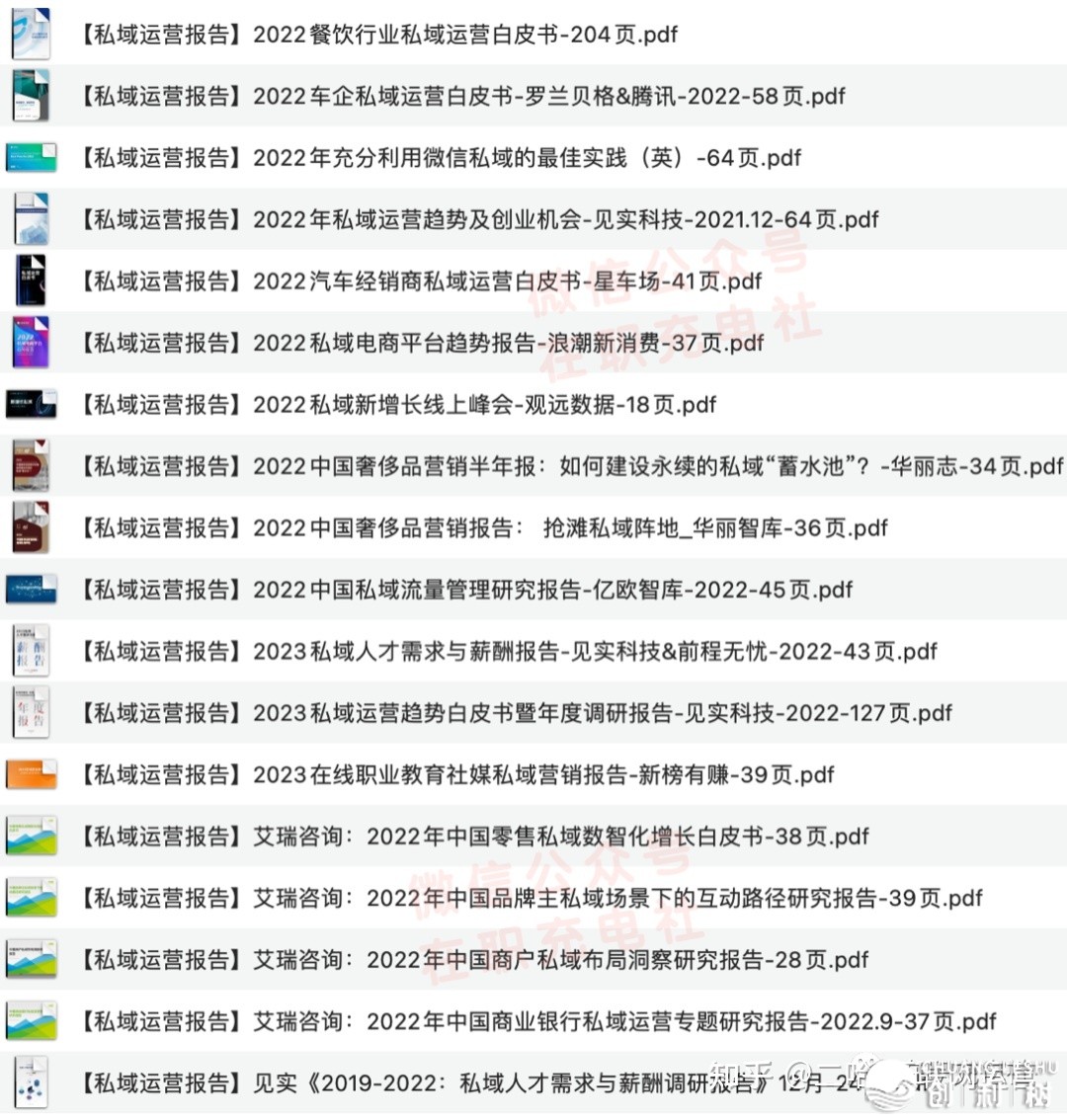Open file name 艾瑞咨询：2022年中国品牌主私域场景下的互动路径研究报告-39页.pdf

click(531, 898)
